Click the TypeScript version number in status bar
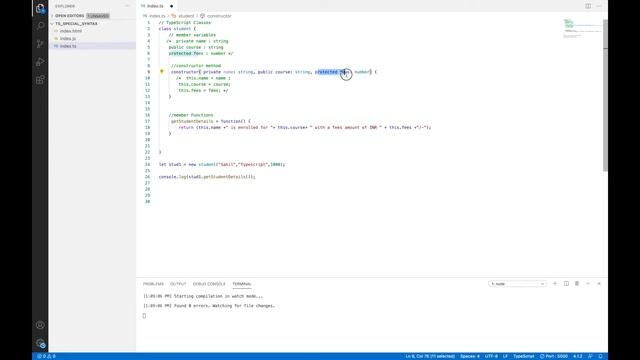The width and height of the screenshot is (640, 360). [x=578, y=356]
